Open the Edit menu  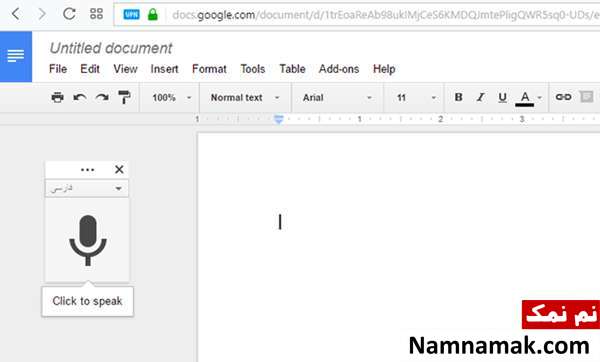pyautogui.click(x=90, y=69)
